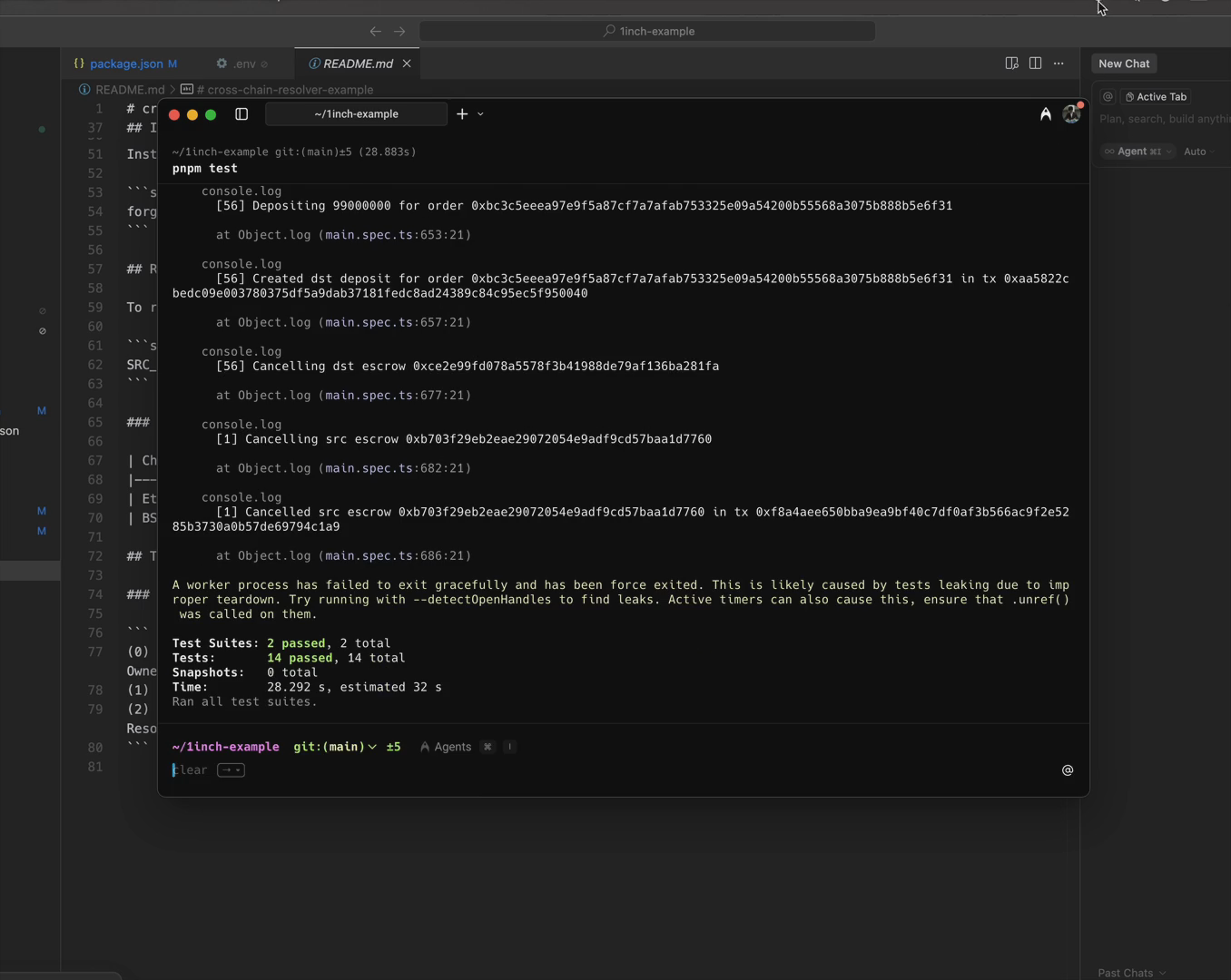
Task: Select the ~/1inch-example terminal tab
Action: point(356,114)
